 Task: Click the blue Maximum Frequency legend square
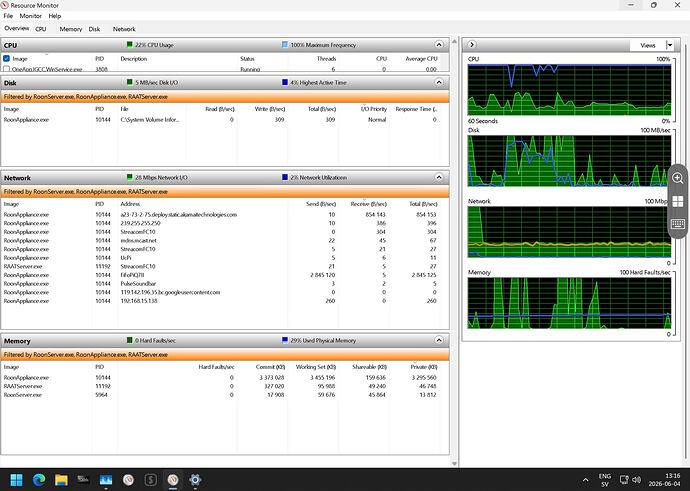click(285, 44)
